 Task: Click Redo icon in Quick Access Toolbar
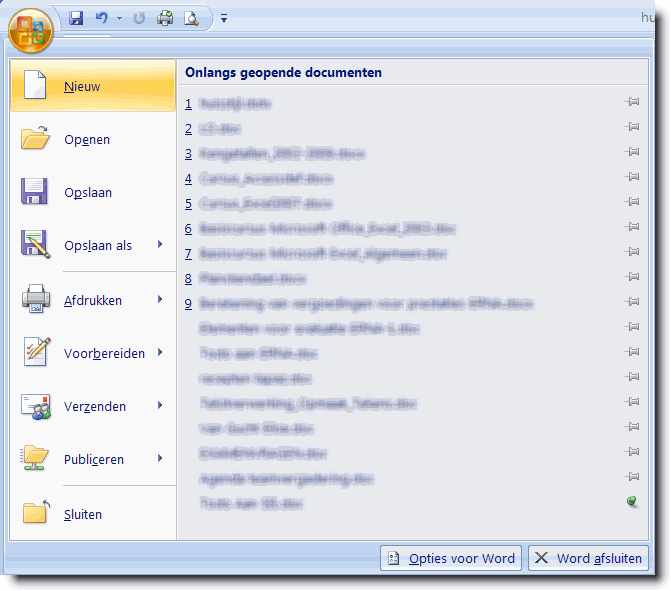[140, 18]
